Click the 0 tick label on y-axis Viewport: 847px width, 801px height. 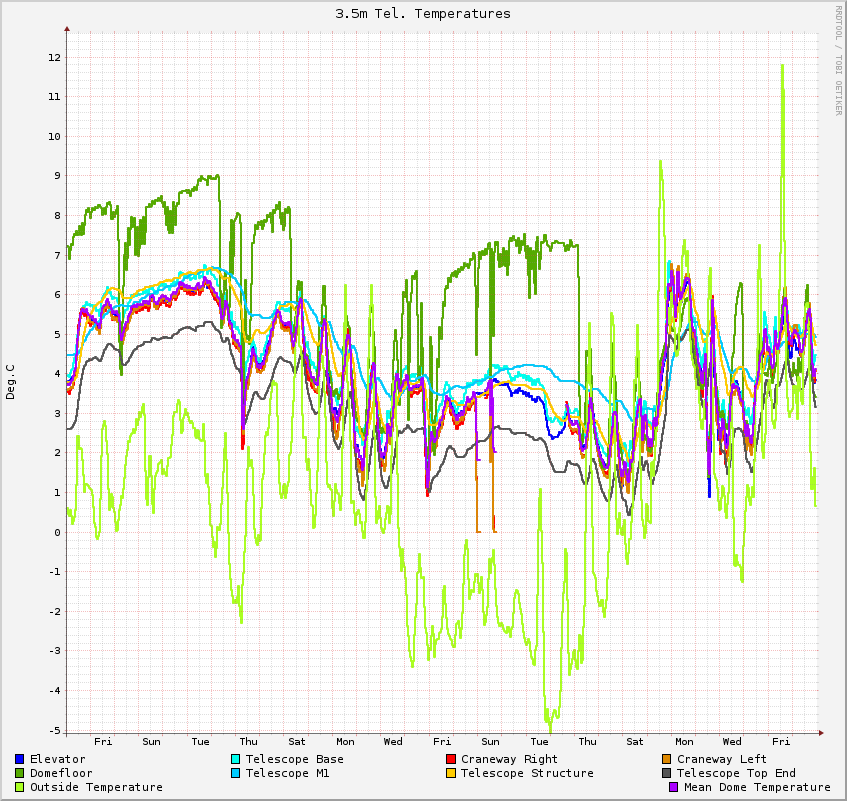pyautogui.click(x=57, y=532)
